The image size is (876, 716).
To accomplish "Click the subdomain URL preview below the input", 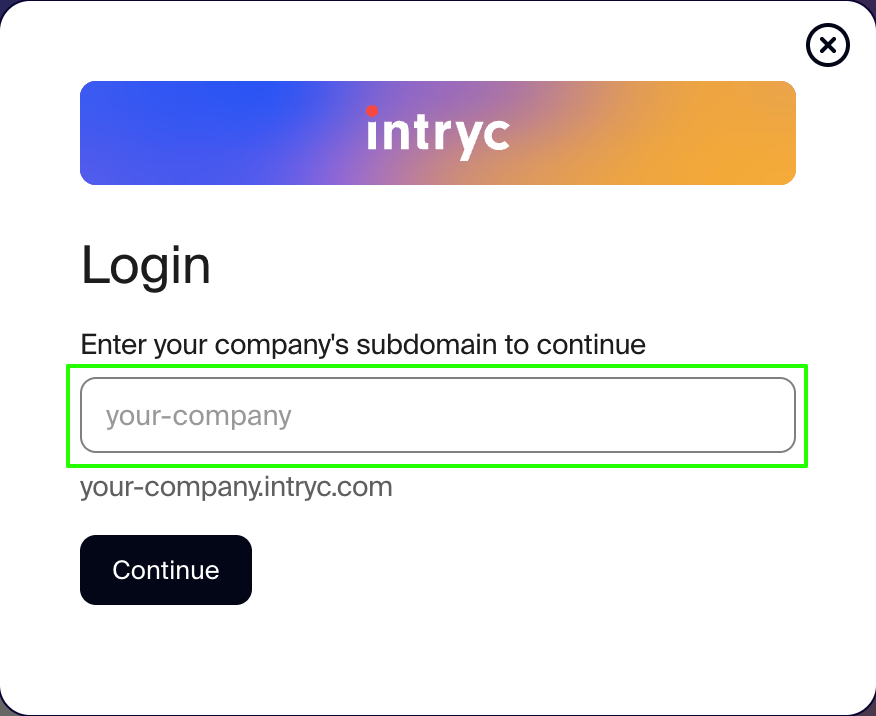I will 236,487.
